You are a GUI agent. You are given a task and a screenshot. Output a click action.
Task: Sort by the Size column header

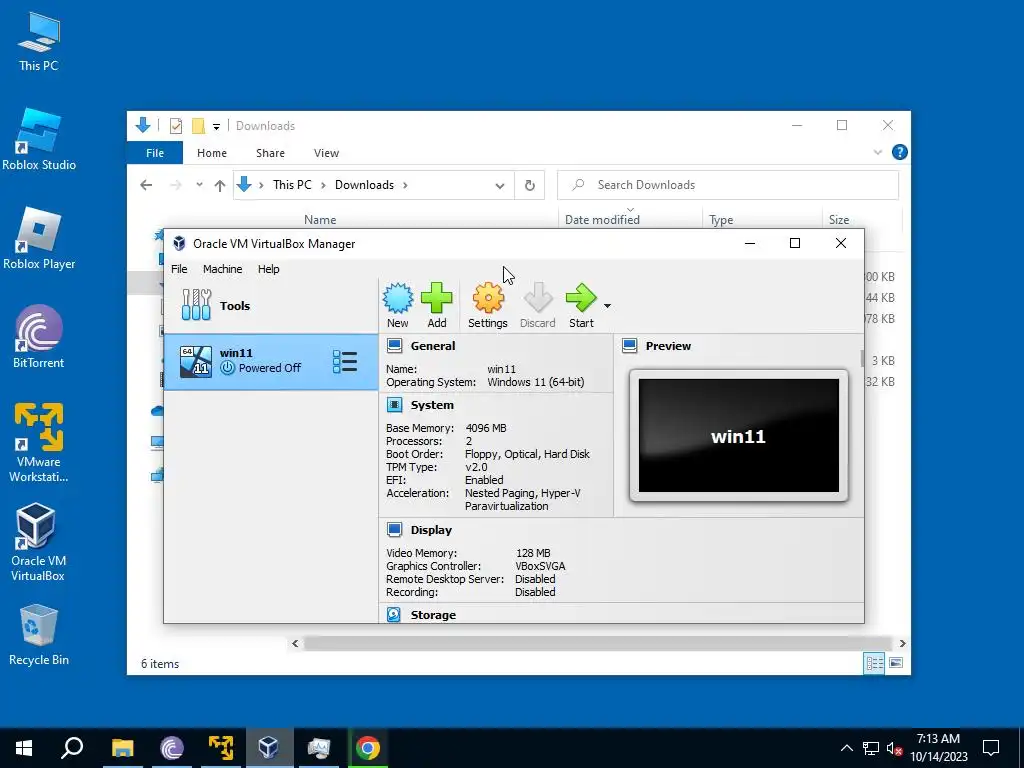839,220
